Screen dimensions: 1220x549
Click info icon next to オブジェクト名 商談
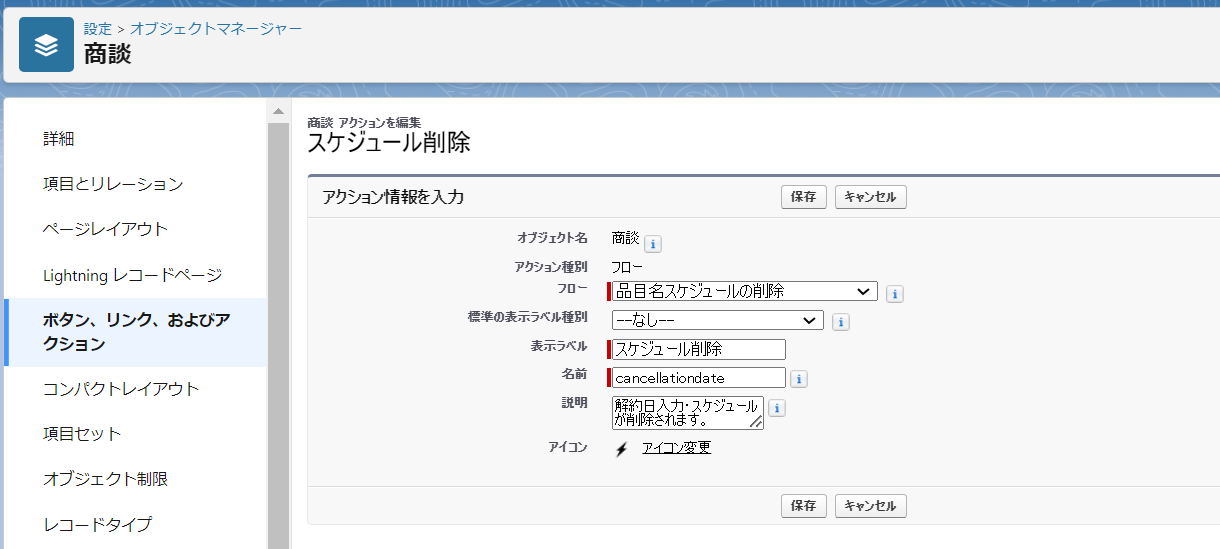point(652,244)
